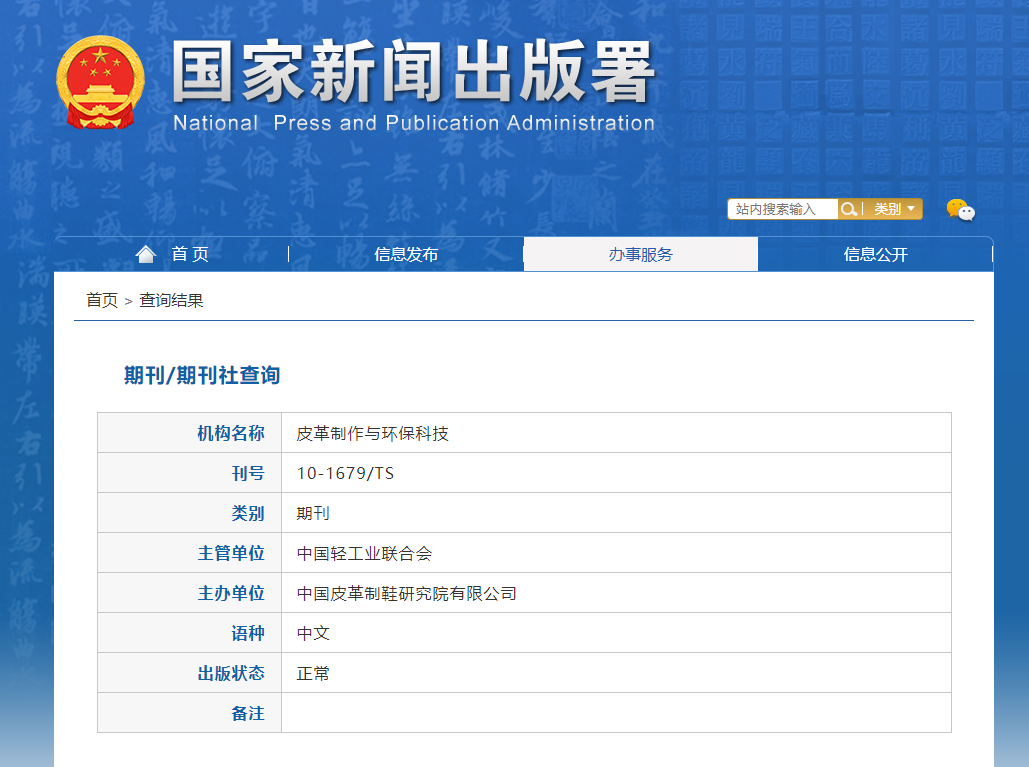Click the 类别 value 期刊
Image resolution: width=1029 pixels, height=767 pixels.
click(313, 514)
